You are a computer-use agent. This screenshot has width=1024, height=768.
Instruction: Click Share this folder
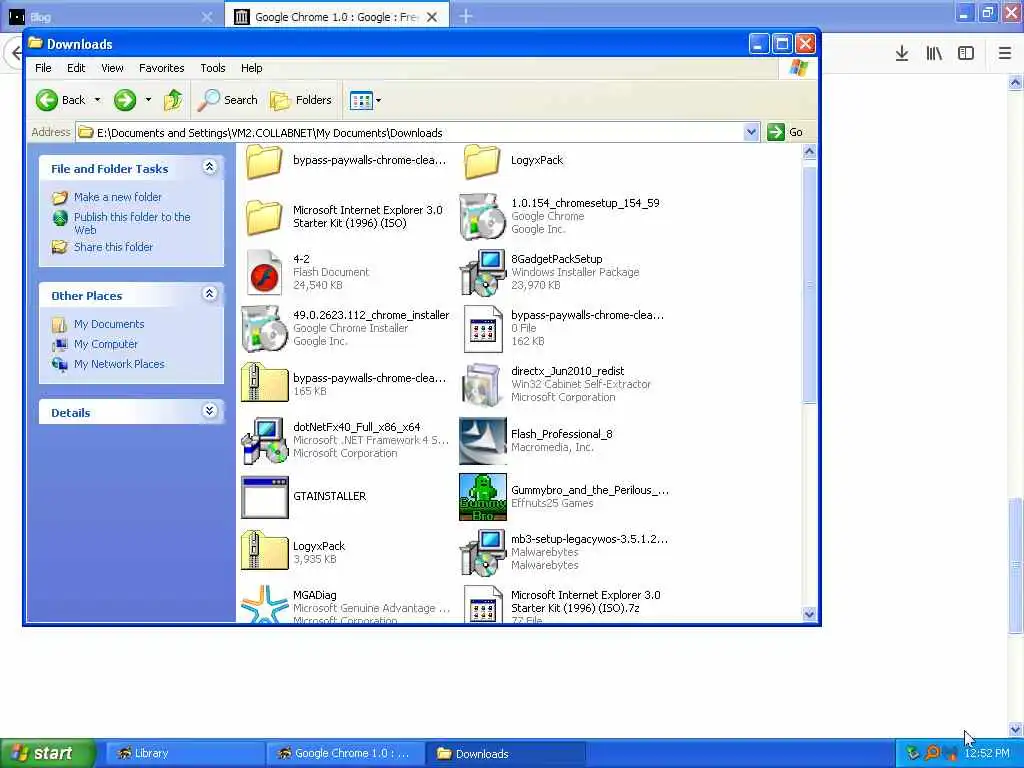point(113,247)
